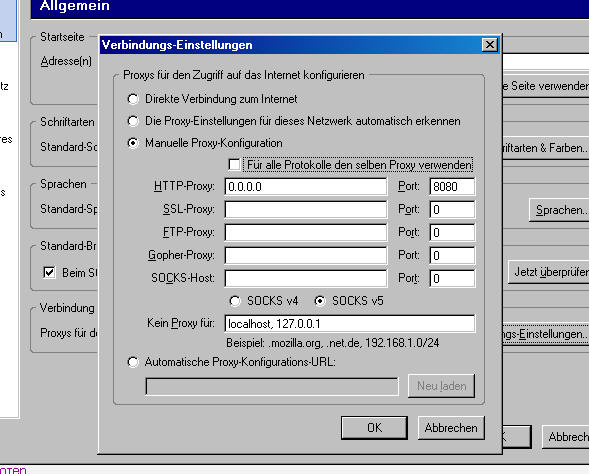Image resolution: width=589 pixels, height=474 pixels.
Task: Click Abbrechen in the proxy dialog
Action: pyautogui.click(x=451, y=428)
